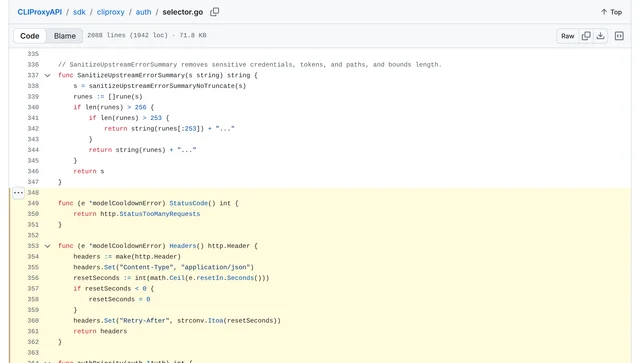
Task: Click StatusTooManyRequests symbol
Action: click(160, 214)
